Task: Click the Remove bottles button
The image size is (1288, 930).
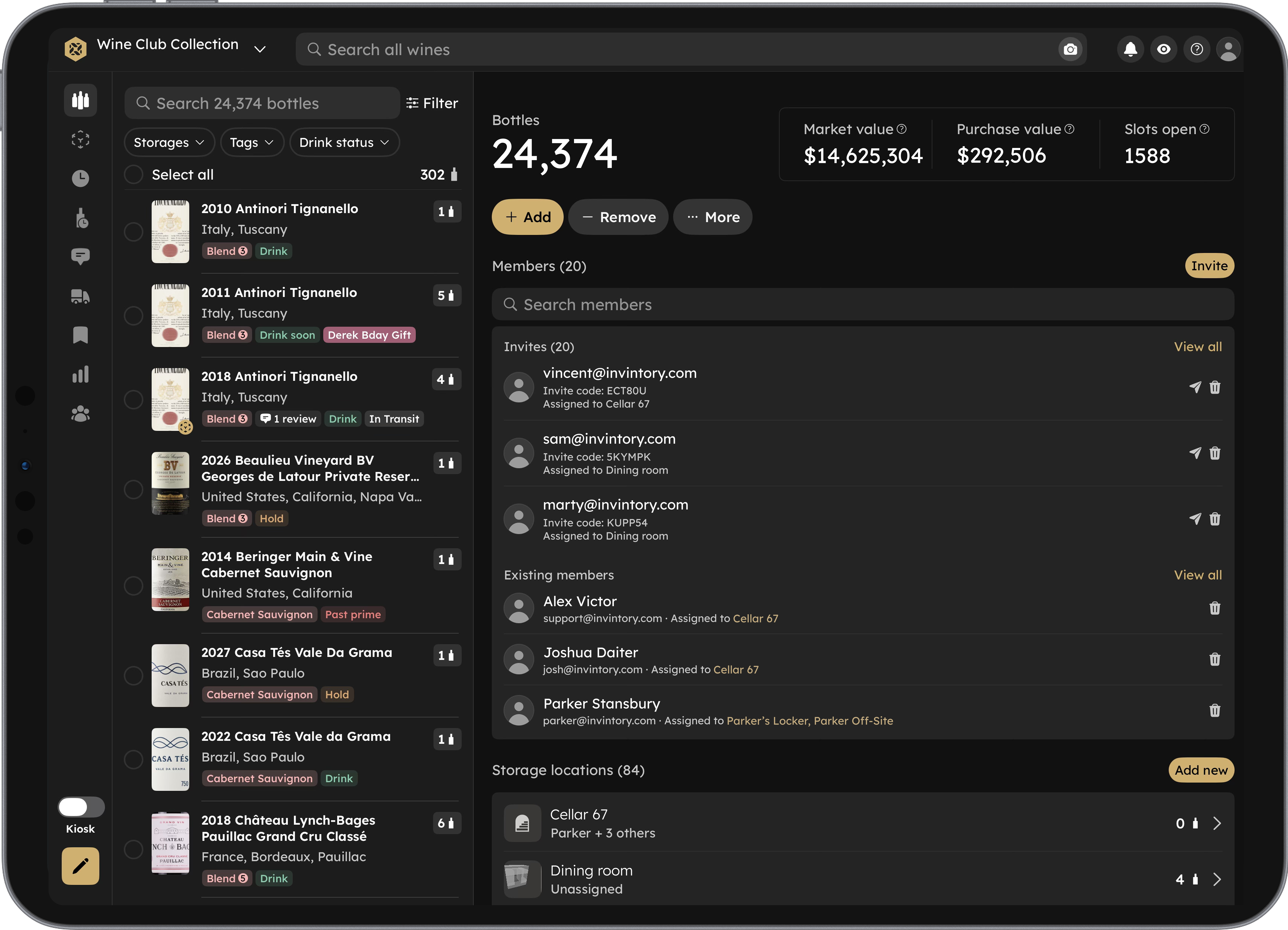Action: pos(618,217)
